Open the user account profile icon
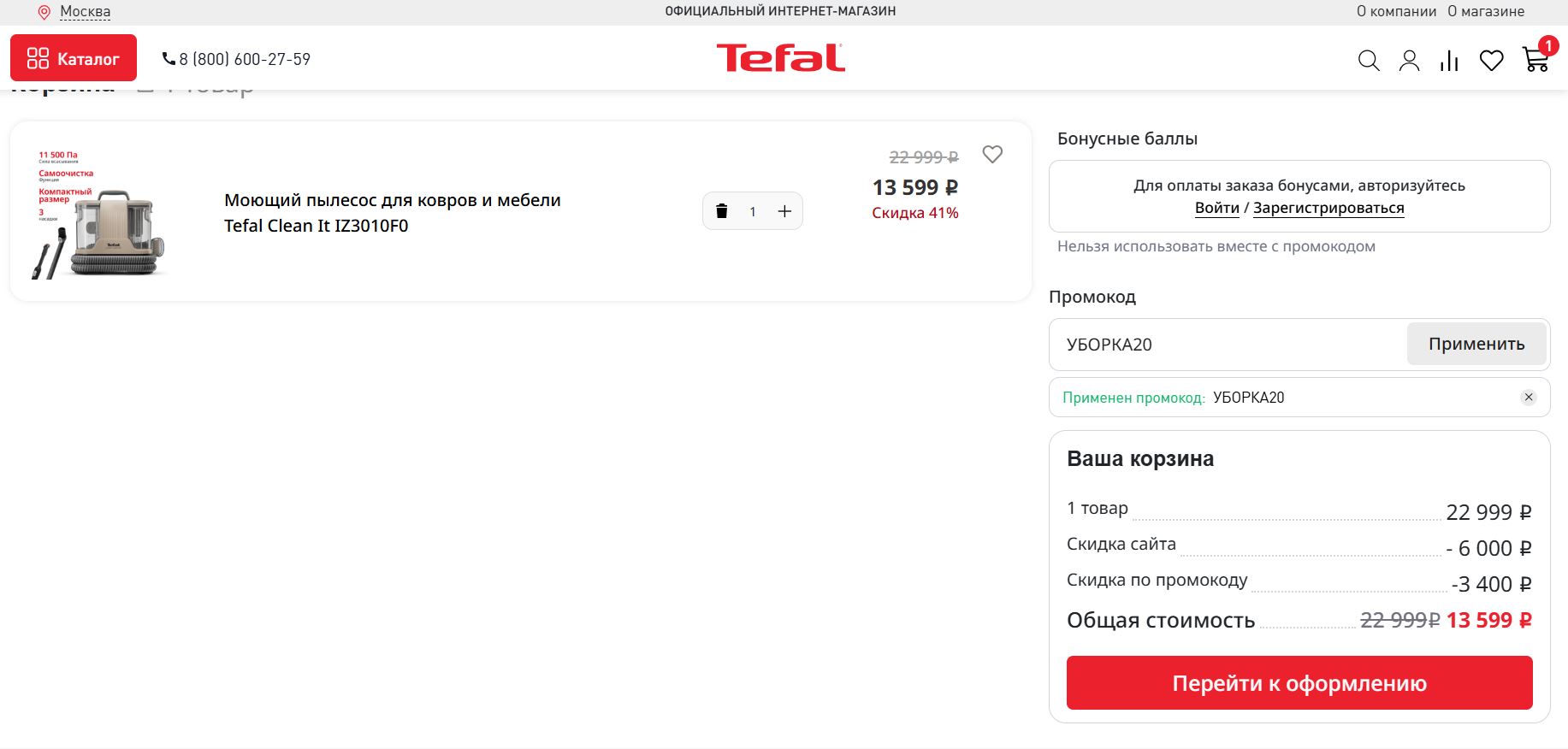The image size is (1568, 749). click(1409, 61)
